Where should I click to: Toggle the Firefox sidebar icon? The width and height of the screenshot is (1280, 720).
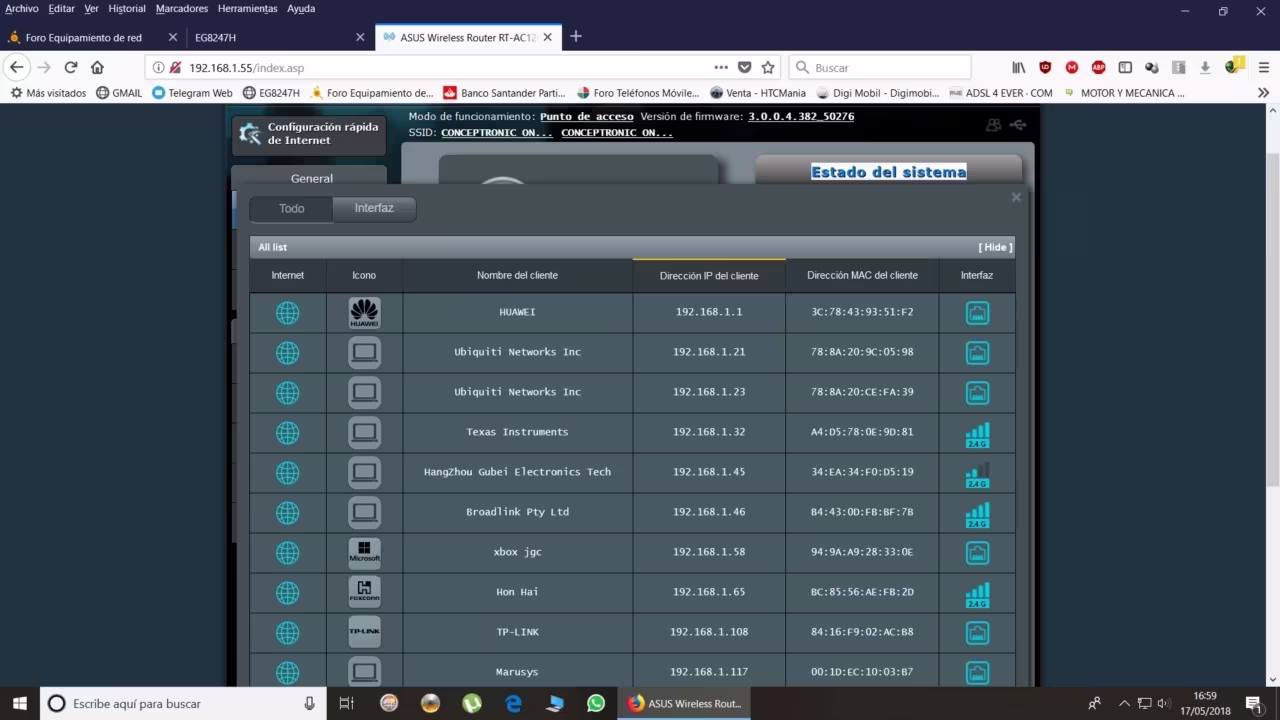[x=1125, y=67]
